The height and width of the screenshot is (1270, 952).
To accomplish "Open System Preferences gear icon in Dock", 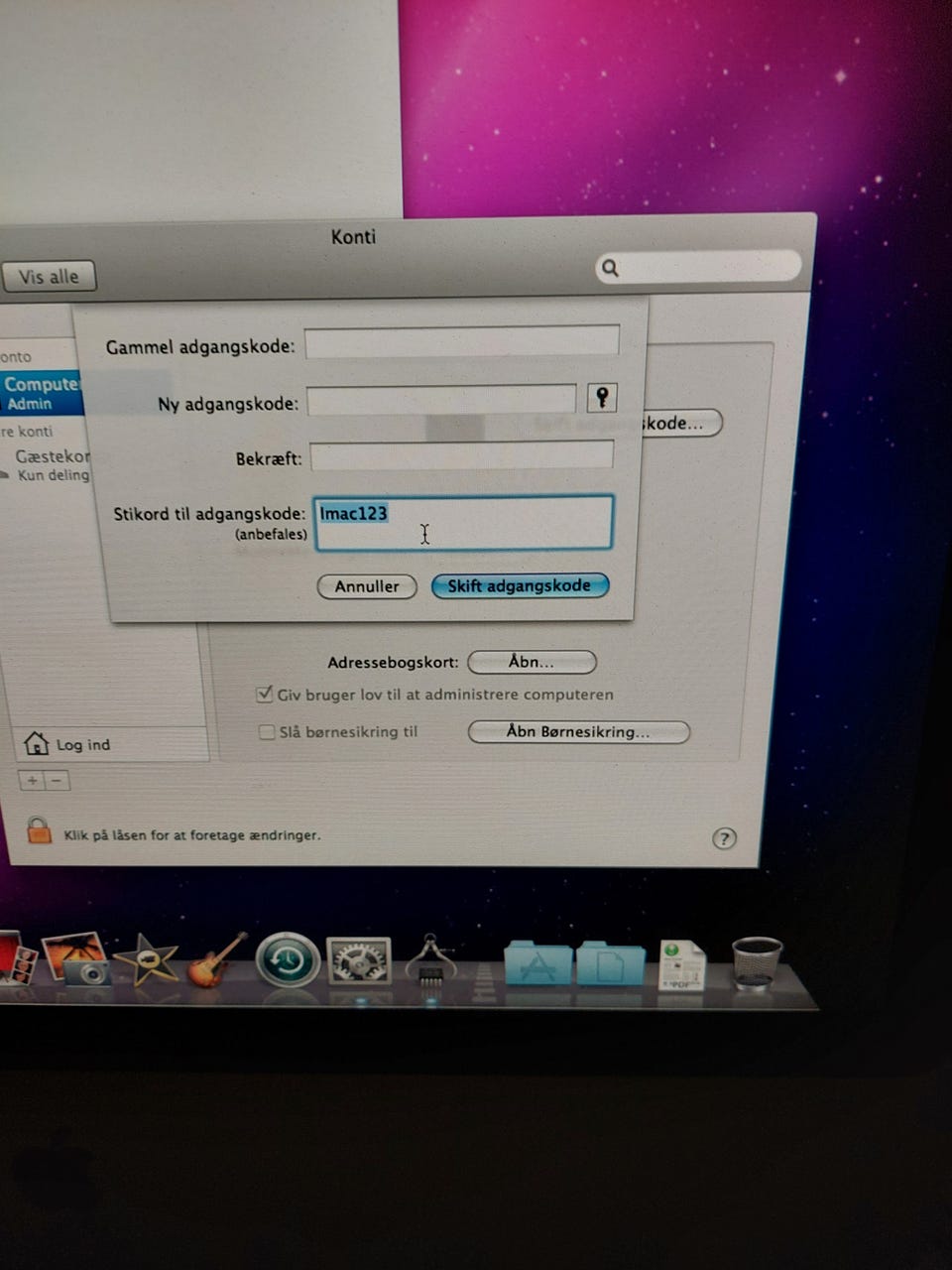I will point(359,960).
